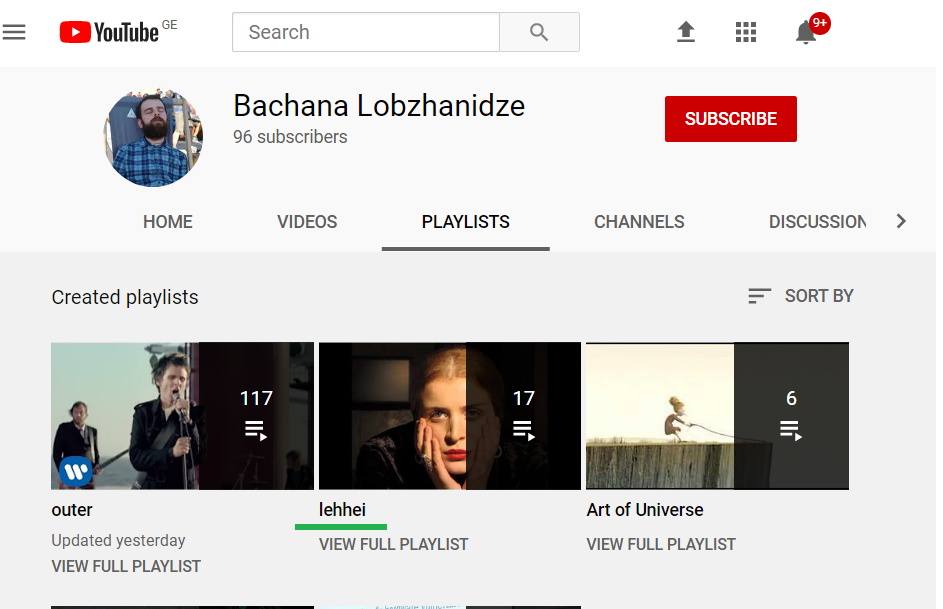This screenshot has height=609, width=943.
Task: Click the 9+ notification badge
Action: pyautogui.click(x=820, y=23)
